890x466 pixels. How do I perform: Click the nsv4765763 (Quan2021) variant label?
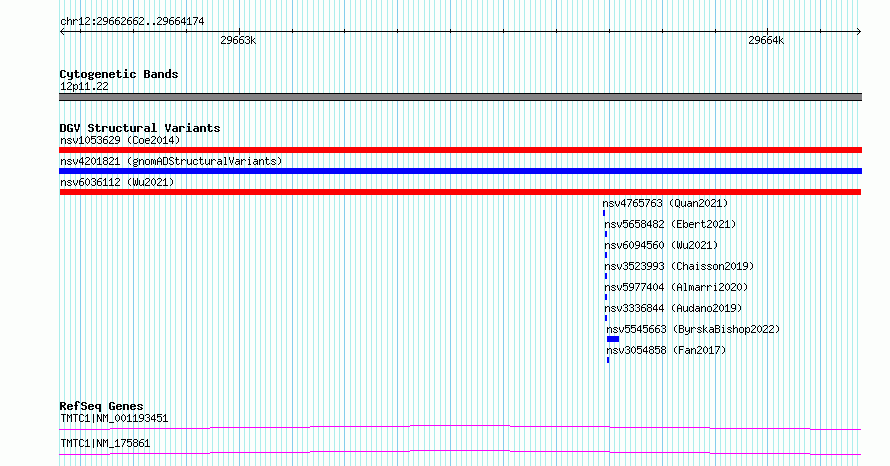point(665,203)
